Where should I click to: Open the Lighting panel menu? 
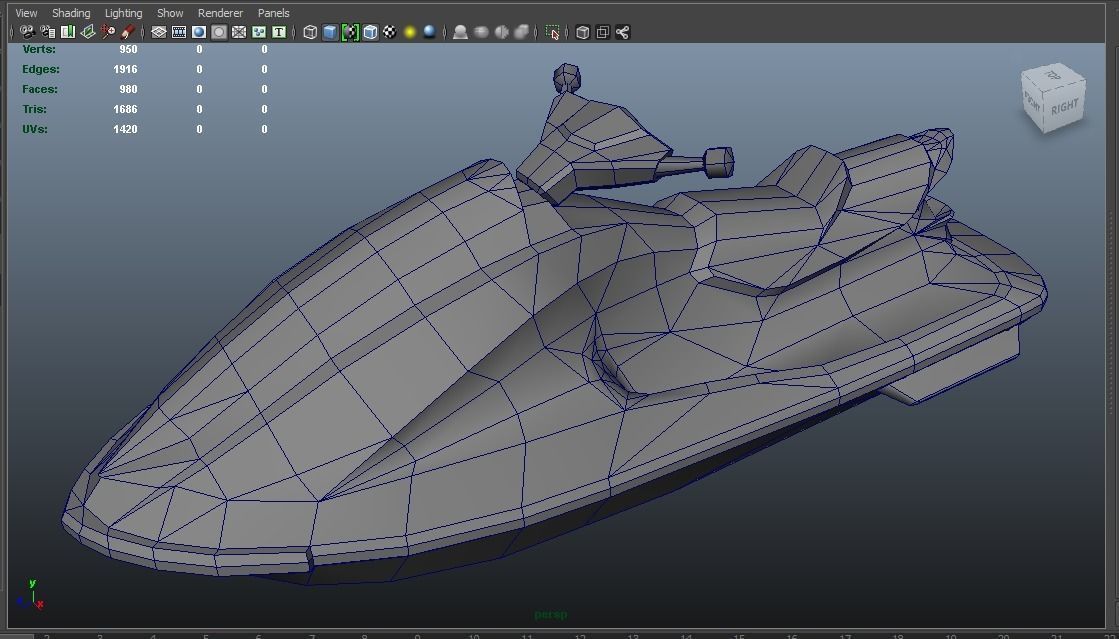[x=123, y=13]
